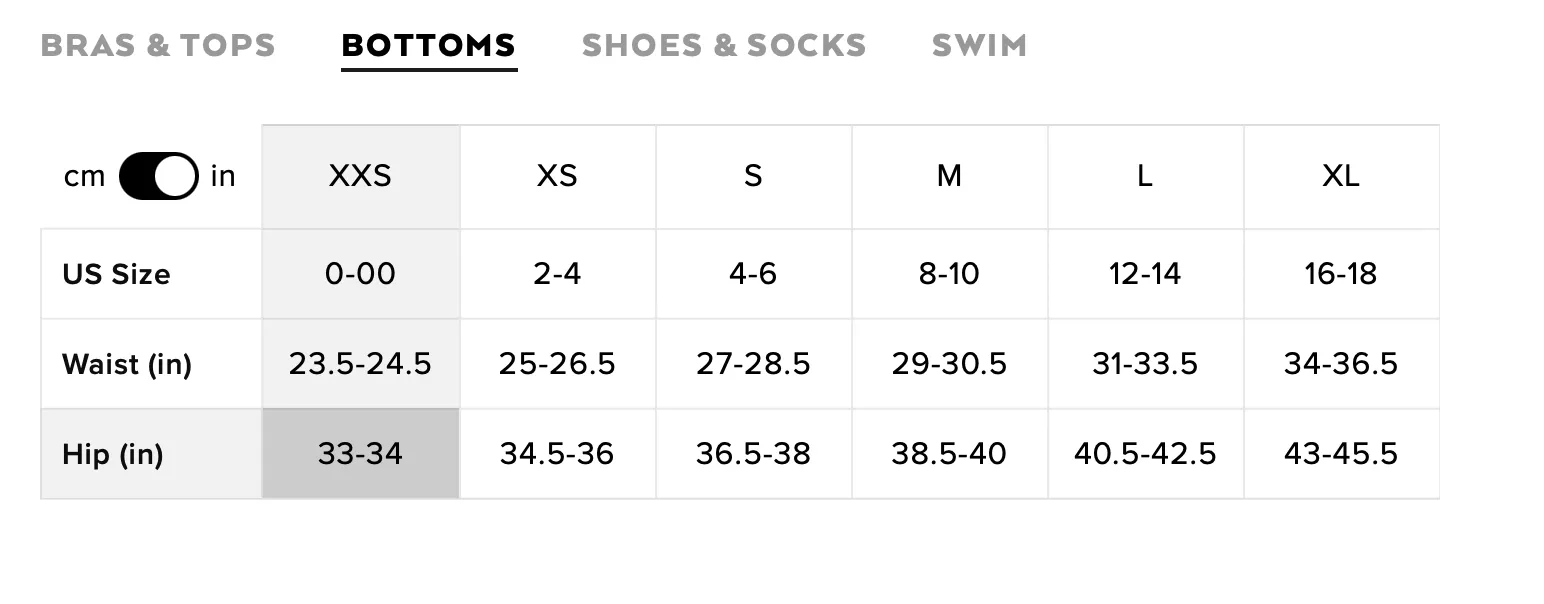Select the XXS size column header

360,177
